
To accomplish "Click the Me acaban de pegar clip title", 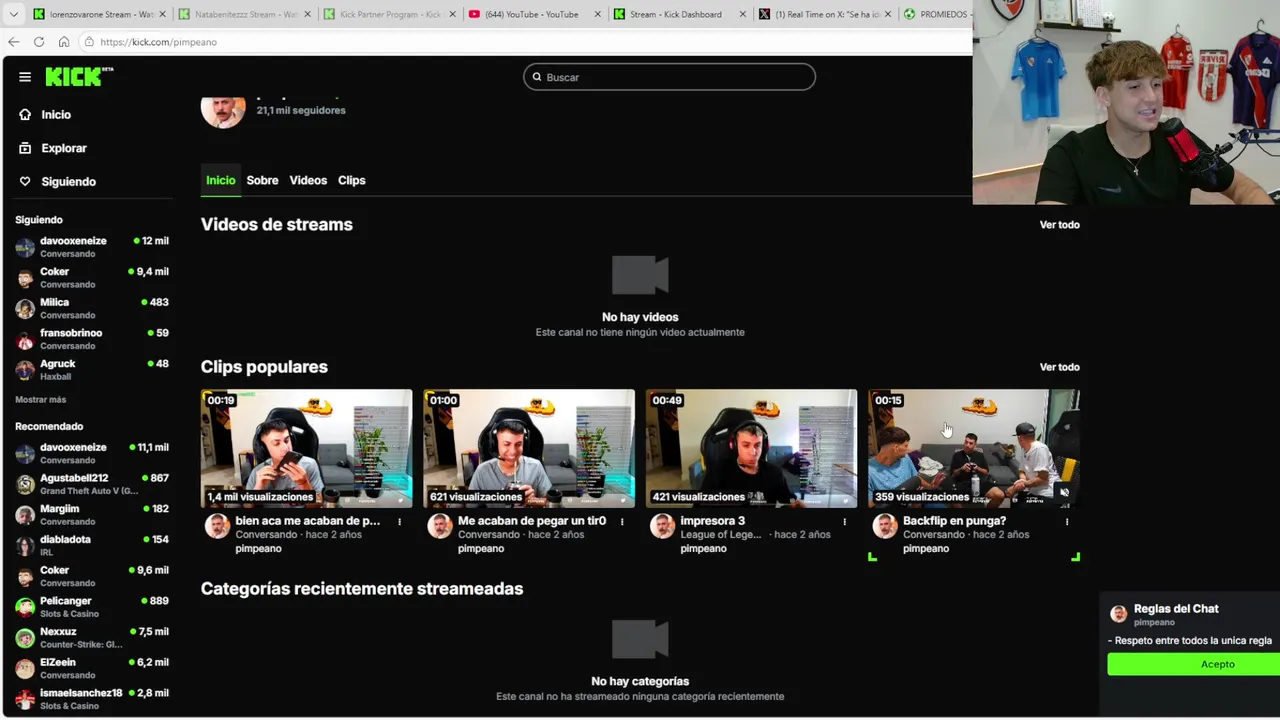I will [531, 521].
